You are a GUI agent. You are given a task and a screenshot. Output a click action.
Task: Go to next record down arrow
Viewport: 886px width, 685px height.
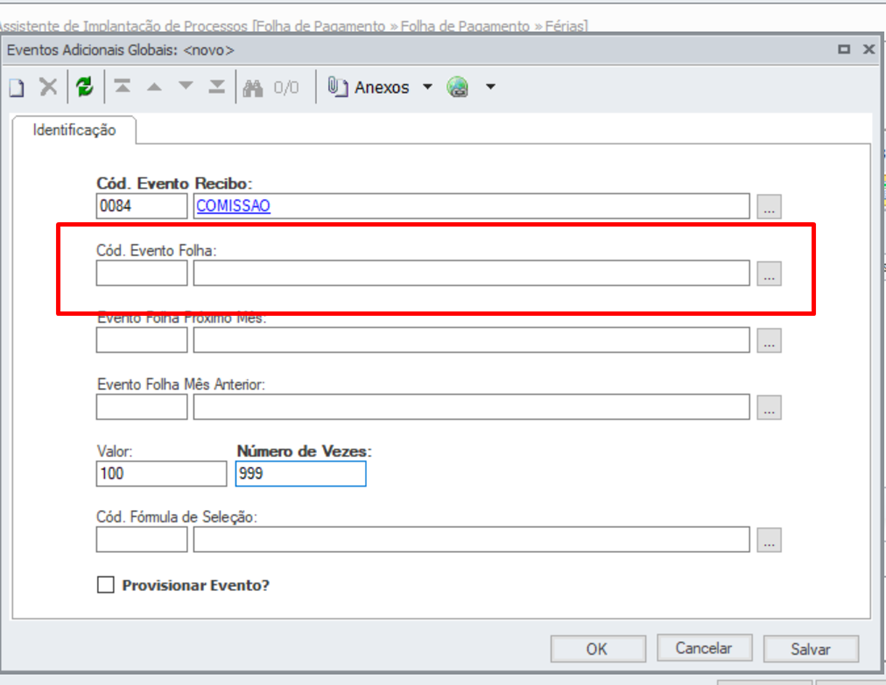click(x=185, y=86)
